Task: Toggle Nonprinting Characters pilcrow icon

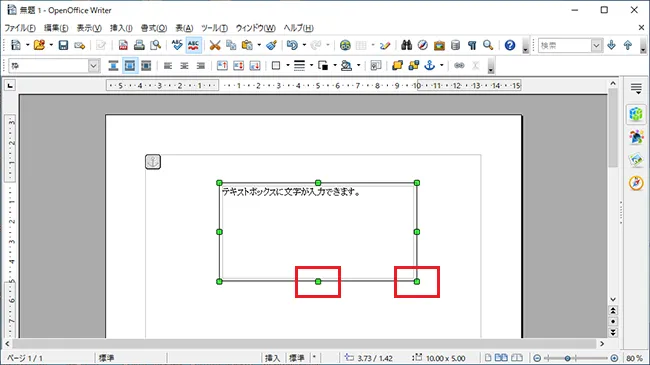Action: pos(472,45)
